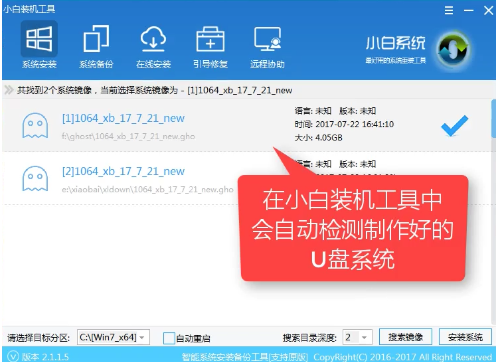
Task: Expand the 搜索目录深度 dropdown
Action: click(357, 337)
